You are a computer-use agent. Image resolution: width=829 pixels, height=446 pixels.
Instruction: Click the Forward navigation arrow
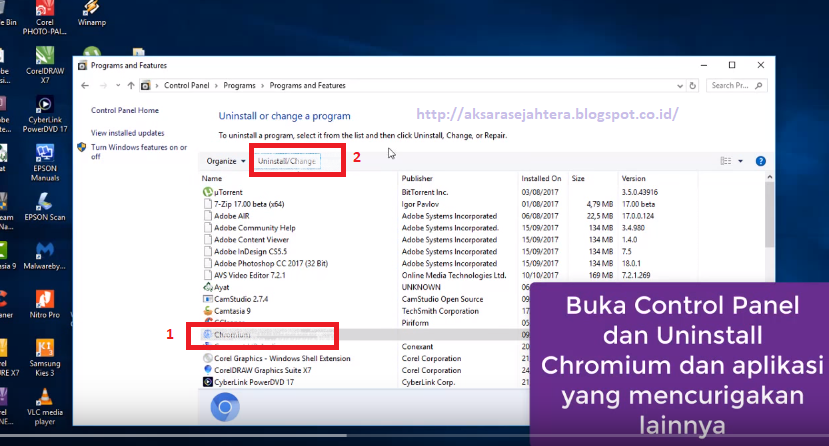[103, 86]
